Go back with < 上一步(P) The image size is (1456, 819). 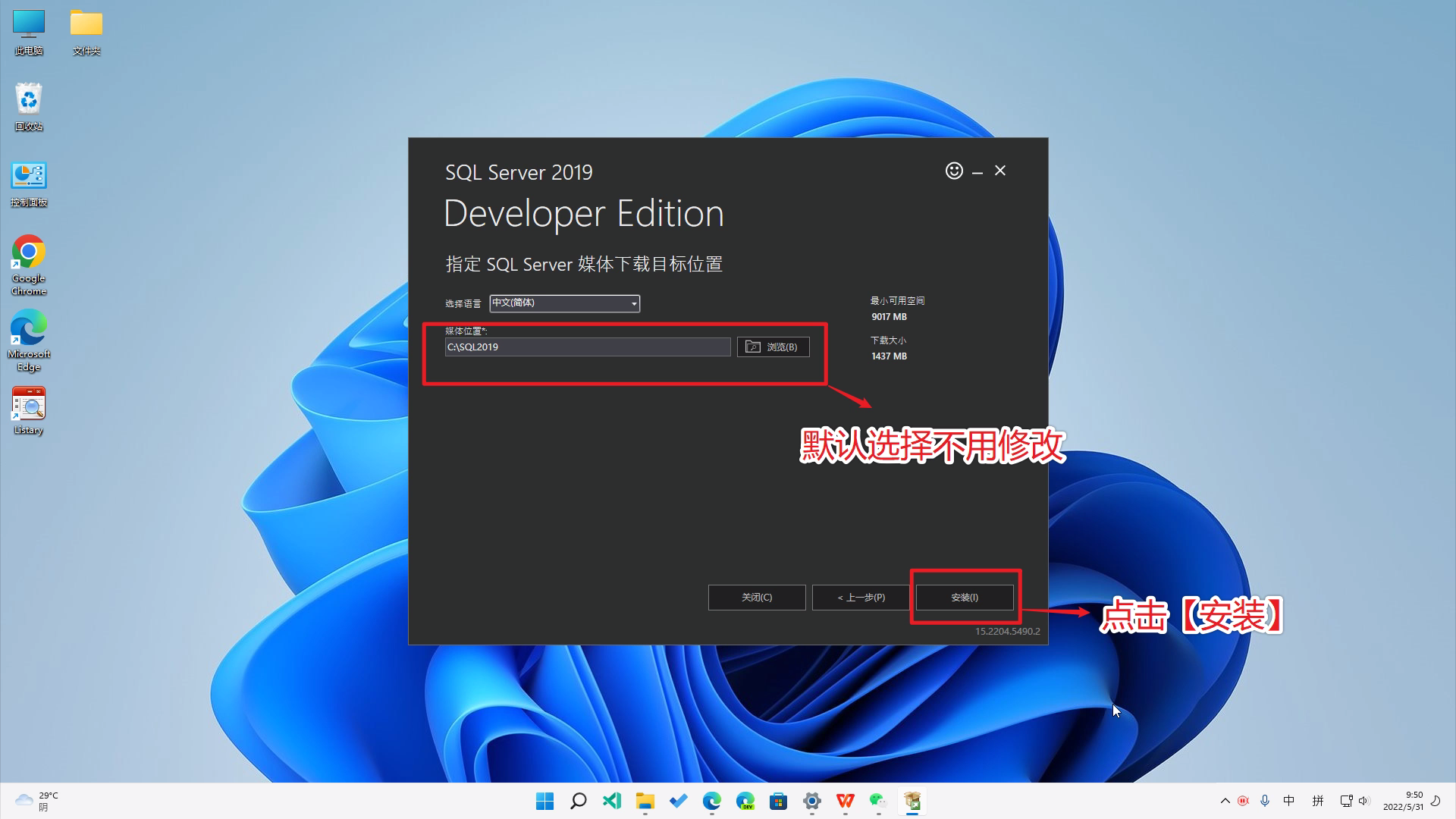pyautogui.click(x=861, y=598)
